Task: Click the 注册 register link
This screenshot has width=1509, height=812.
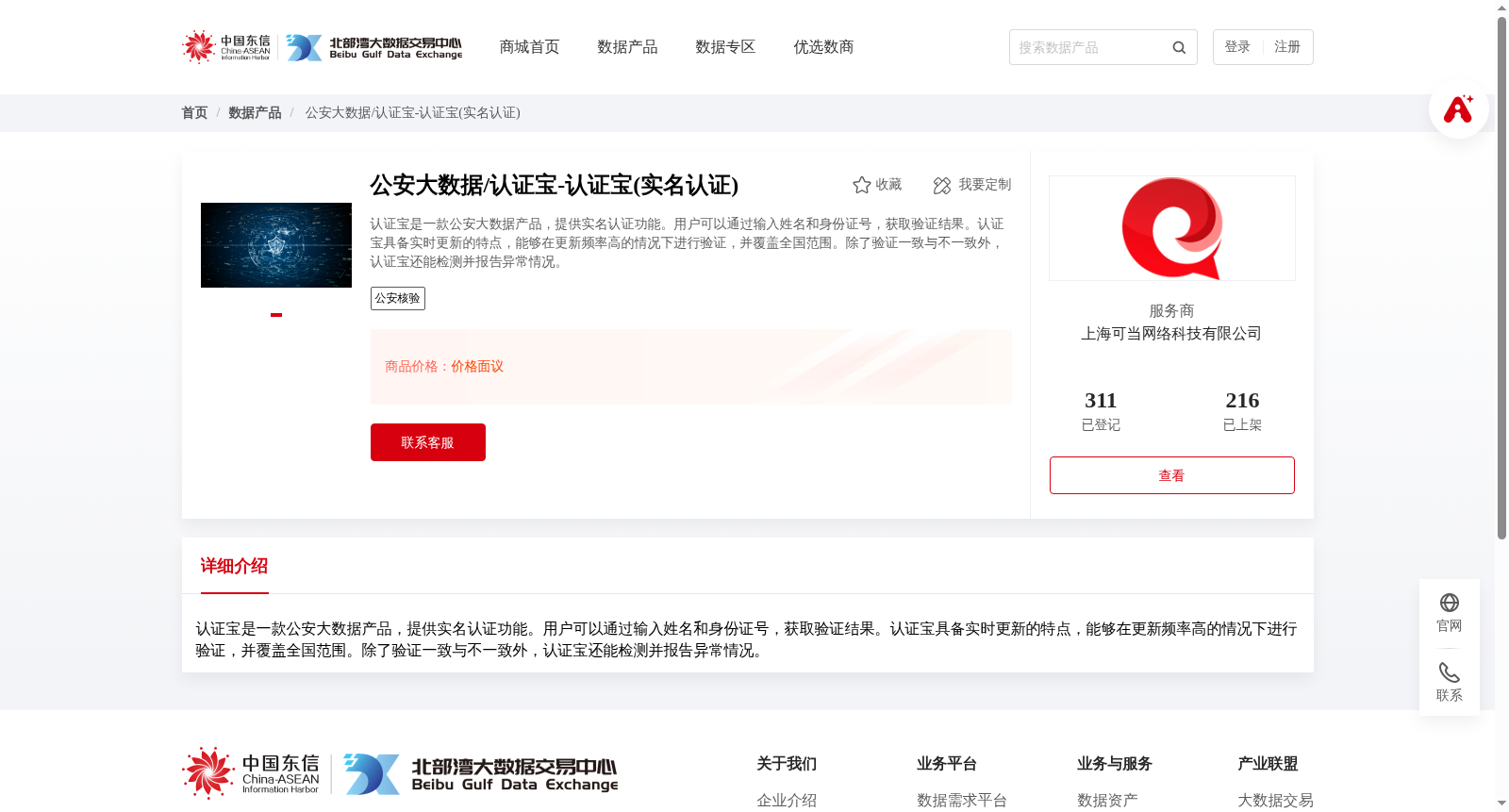Action: click(1287, 47)
